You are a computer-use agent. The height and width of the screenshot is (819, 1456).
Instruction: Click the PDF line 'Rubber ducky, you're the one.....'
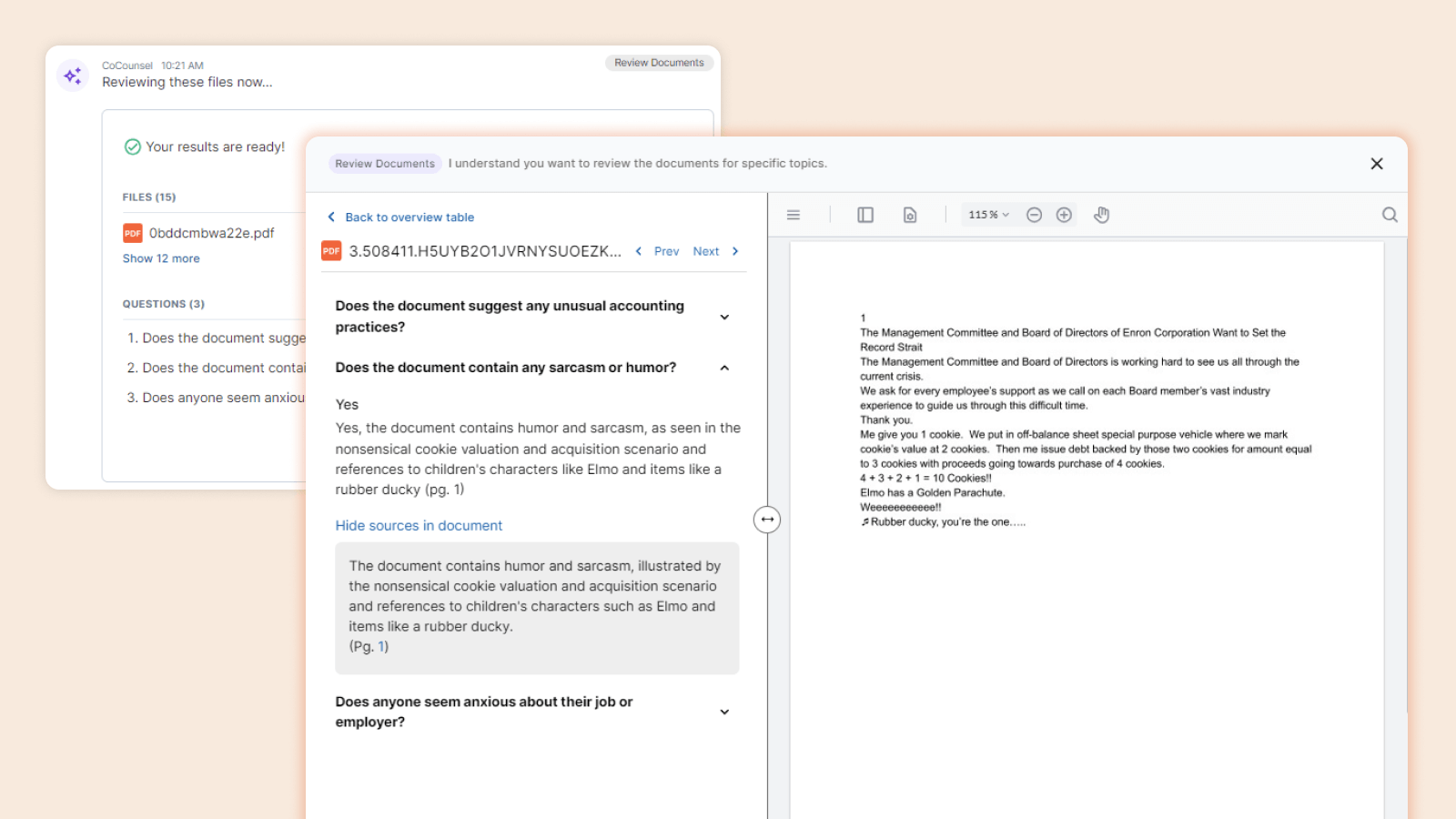pyautogui.click(x=943, y=521)
